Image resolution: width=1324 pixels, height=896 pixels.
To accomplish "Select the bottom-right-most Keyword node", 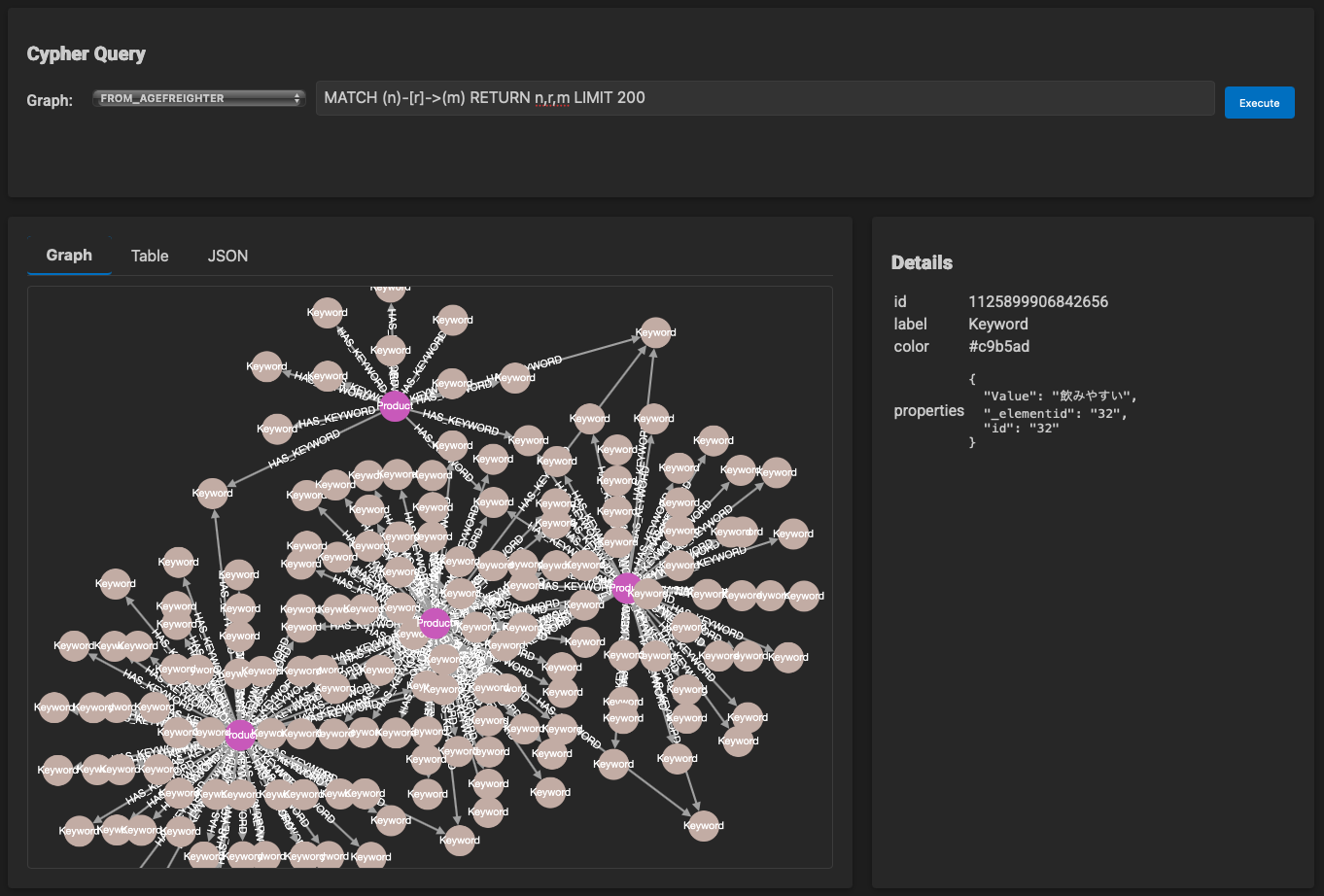I will click(x=703, y=826).
